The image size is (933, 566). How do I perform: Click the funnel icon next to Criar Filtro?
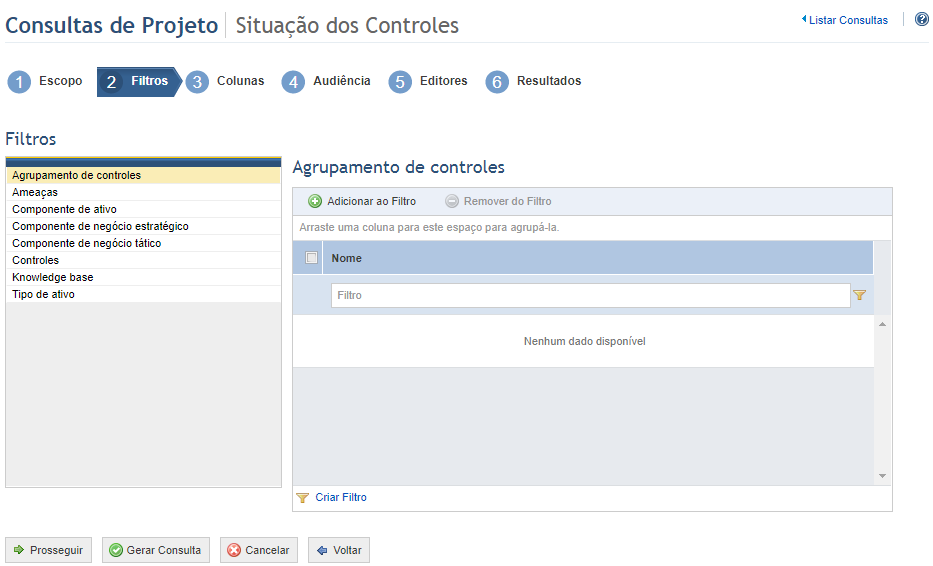(302, 498)
